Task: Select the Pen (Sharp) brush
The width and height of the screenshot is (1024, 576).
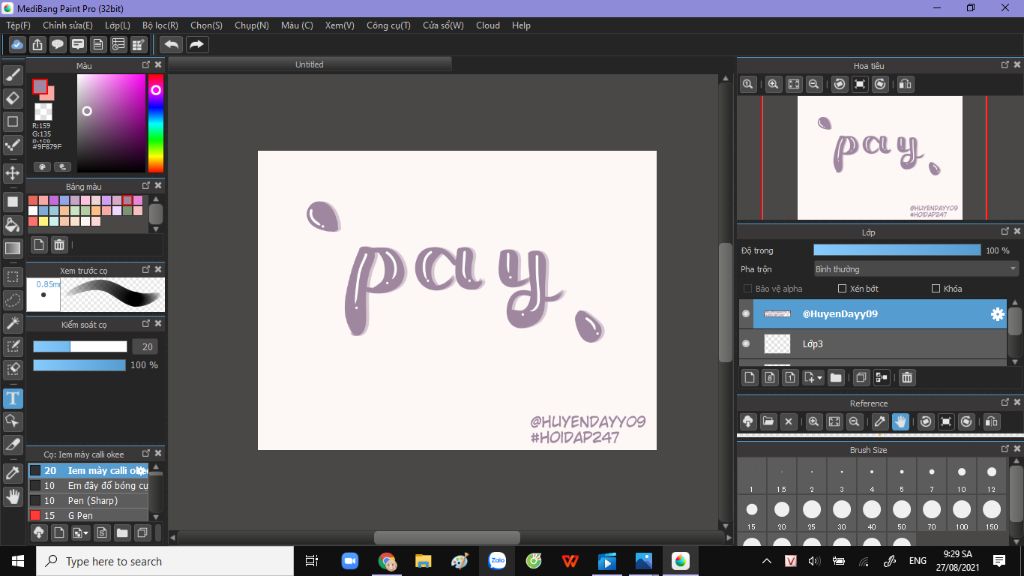Action: tap(88, 501)
